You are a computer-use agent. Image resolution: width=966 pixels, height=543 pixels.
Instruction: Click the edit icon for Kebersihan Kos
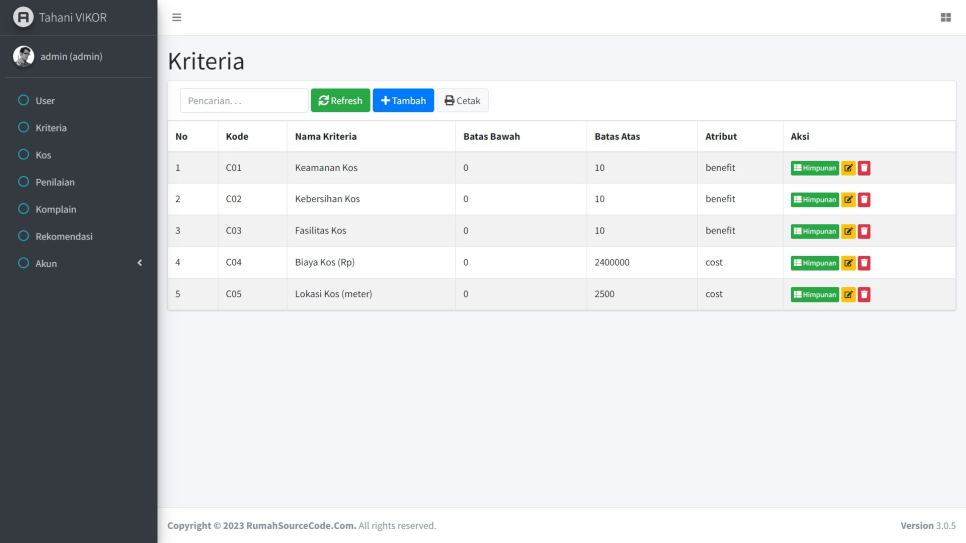(848, 199)
